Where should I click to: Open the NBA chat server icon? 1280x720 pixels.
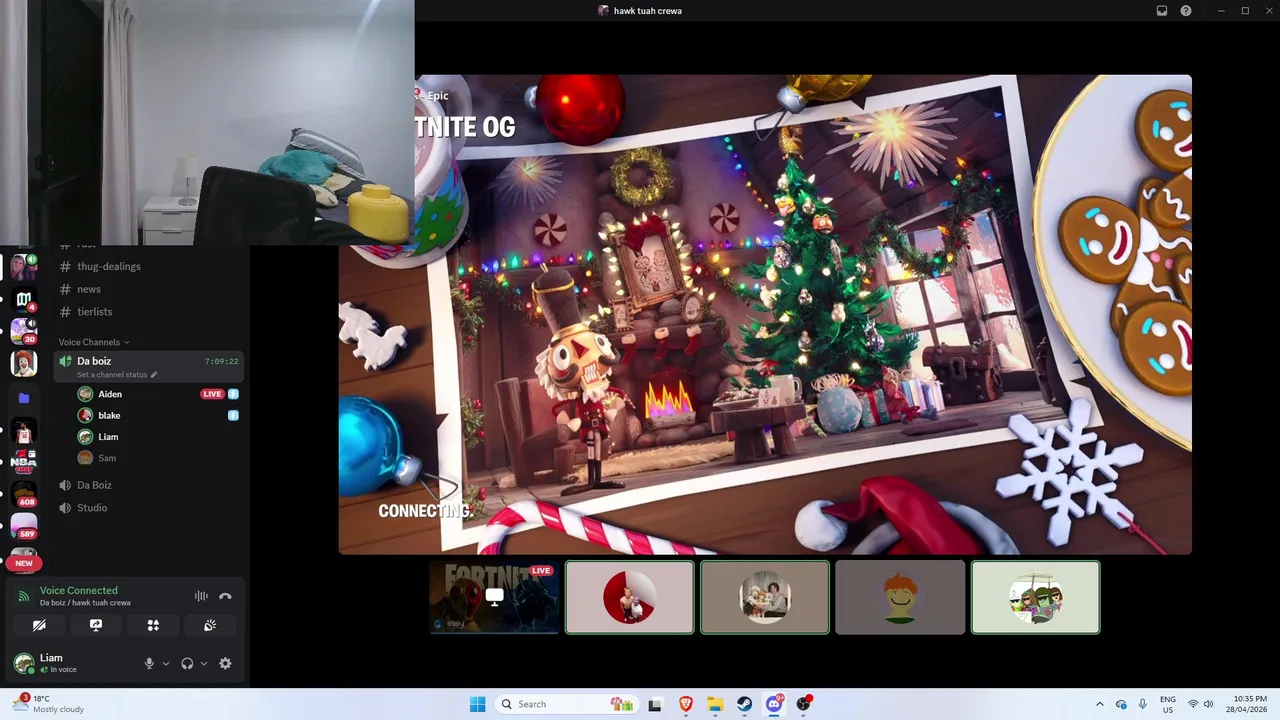point(24,462)
